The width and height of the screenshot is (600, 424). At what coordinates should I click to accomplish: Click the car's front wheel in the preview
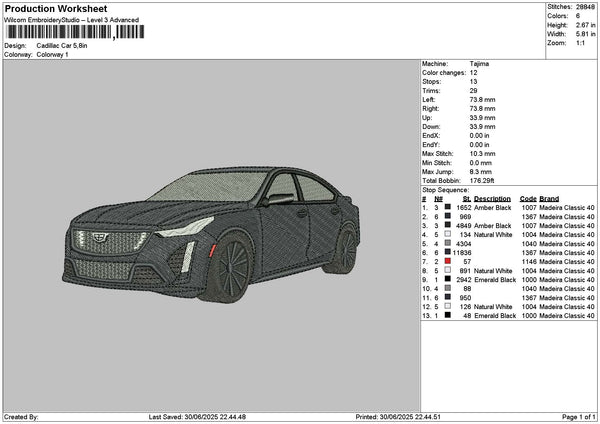(231, 267)
